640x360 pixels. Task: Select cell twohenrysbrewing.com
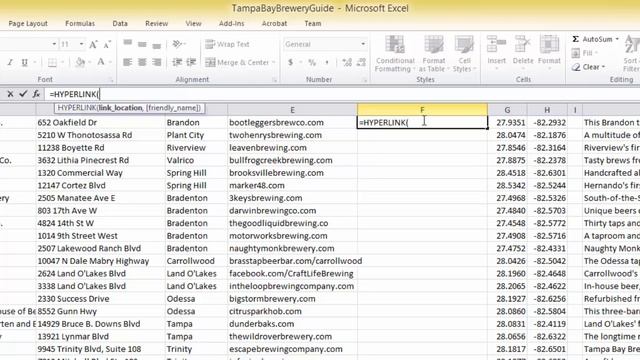coord(292,135)
